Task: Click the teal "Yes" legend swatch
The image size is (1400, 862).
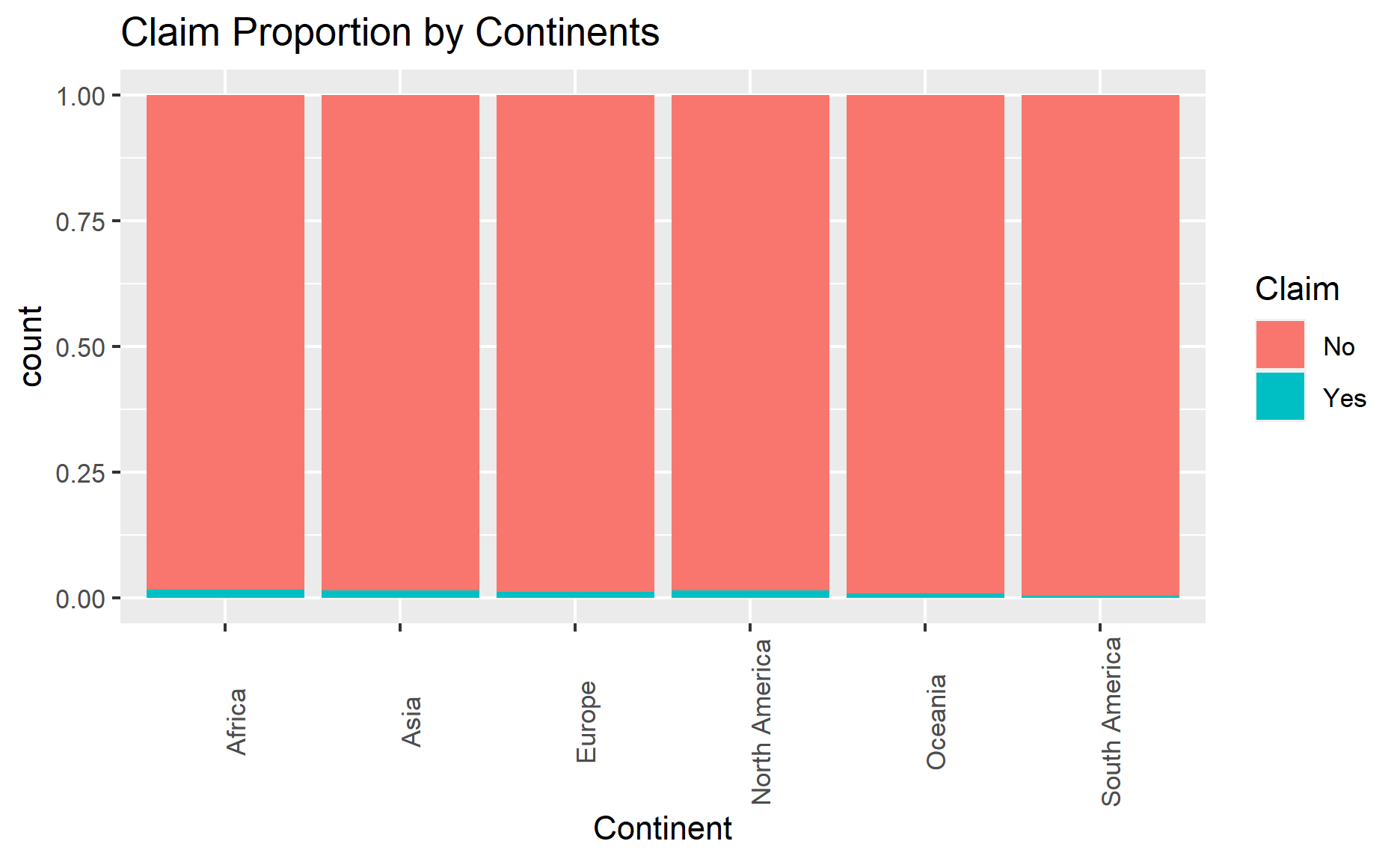Action: [1280, 397]
